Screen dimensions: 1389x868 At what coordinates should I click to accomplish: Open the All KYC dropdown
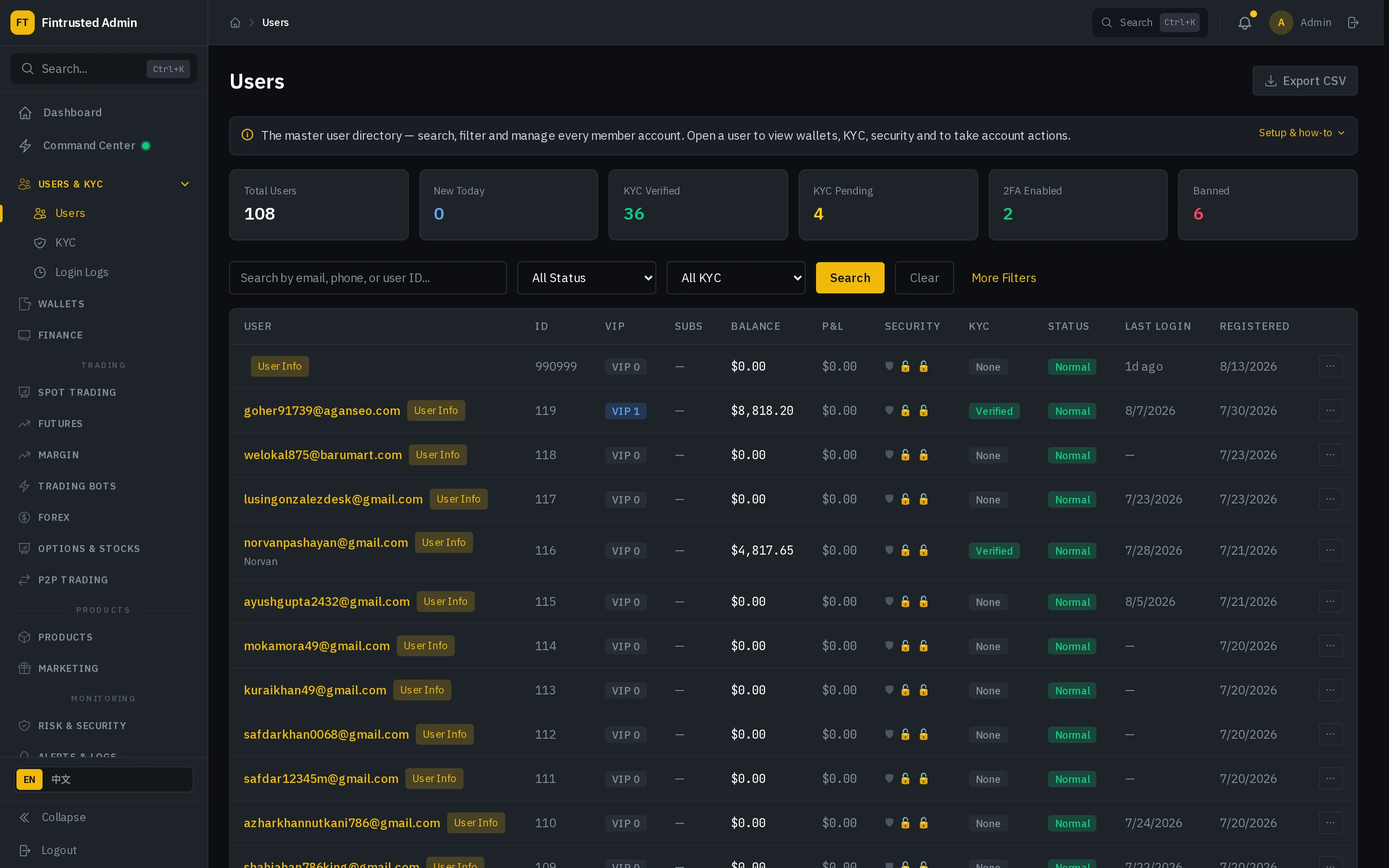click(735, 278)
